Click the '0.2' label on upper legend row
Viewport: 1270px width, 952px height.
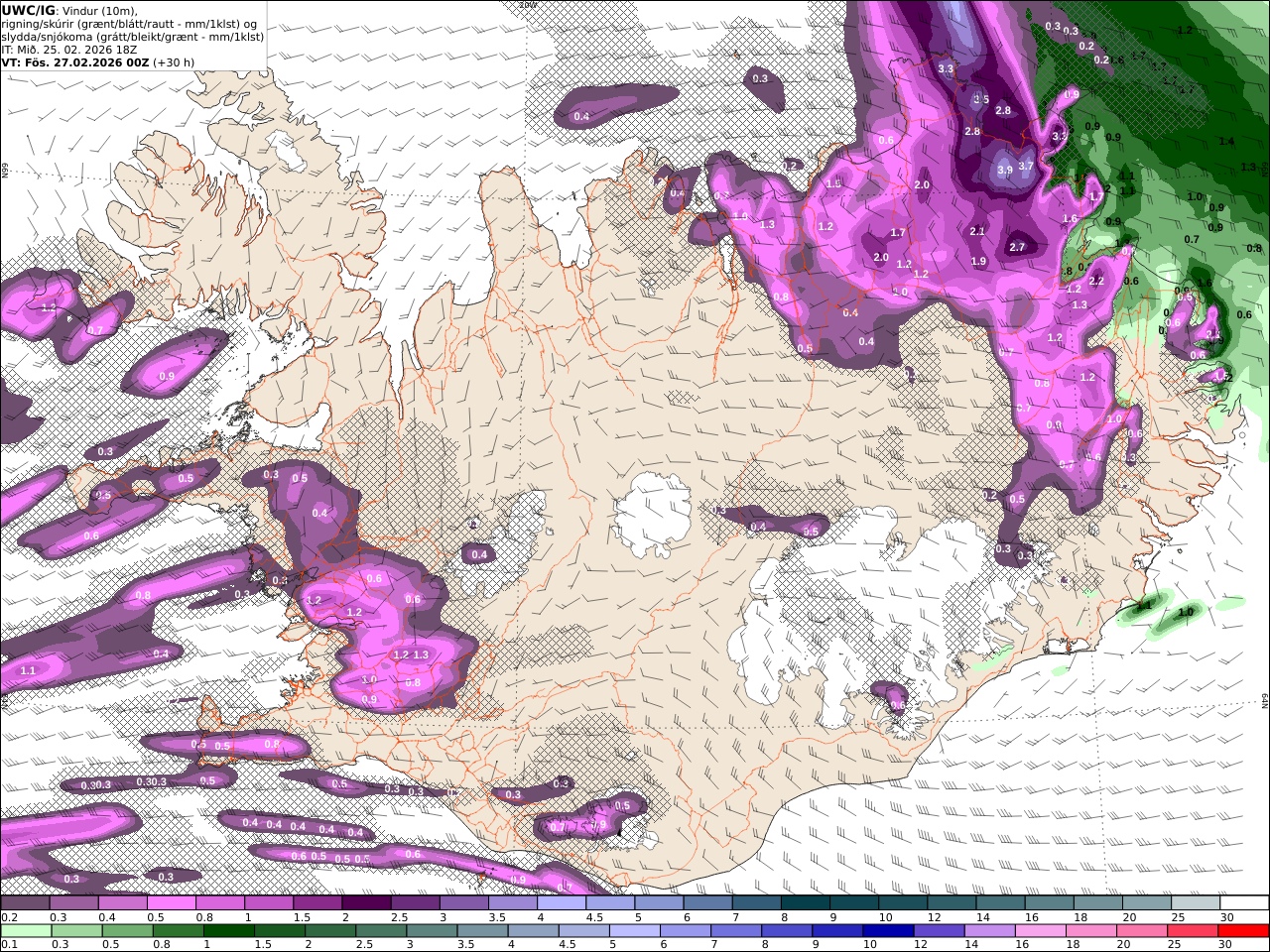pyautogui.click(x=9, y=918)
